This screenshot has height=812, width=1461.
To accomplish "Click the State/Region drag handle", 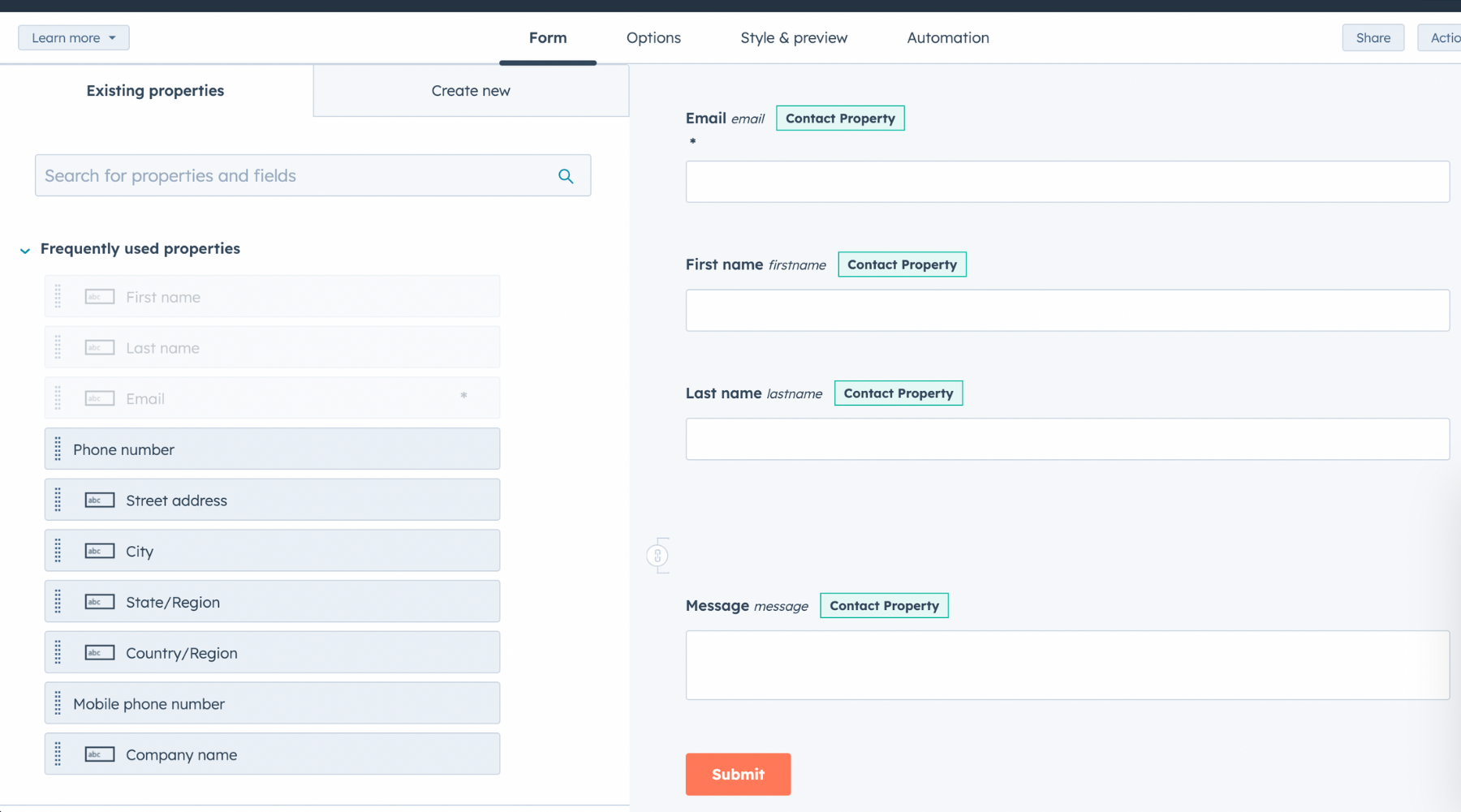I will tap(58, 602).
